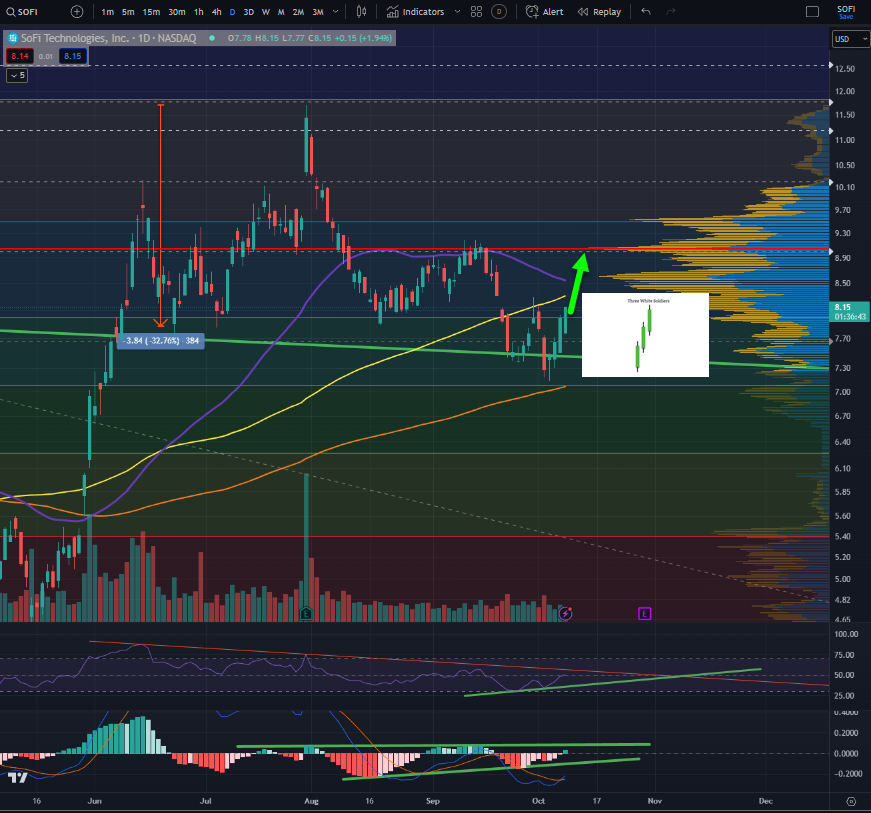
Task: Click the Aug date axis label
Action: click(312, 801)
